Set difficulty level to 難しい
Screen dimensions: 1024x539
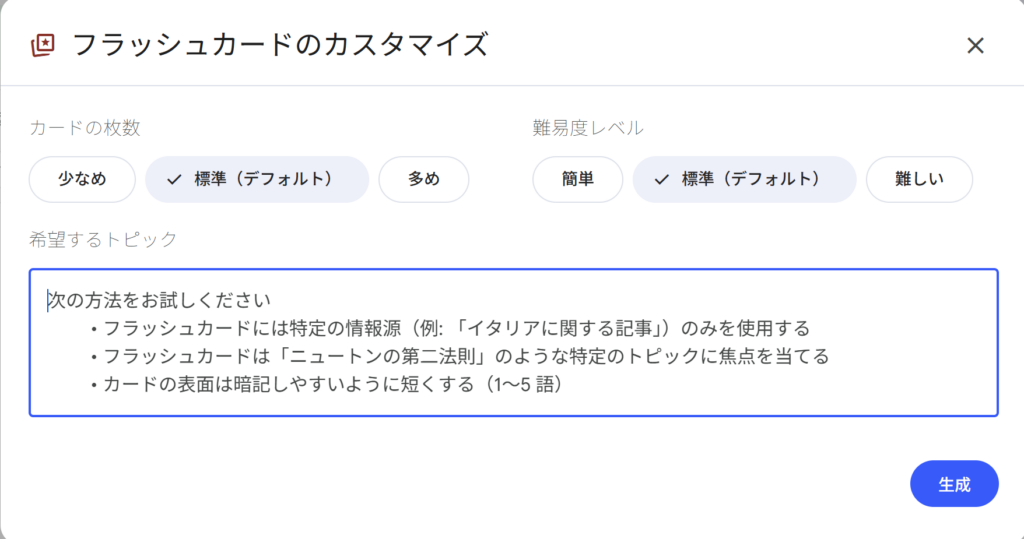pos(919,180)
